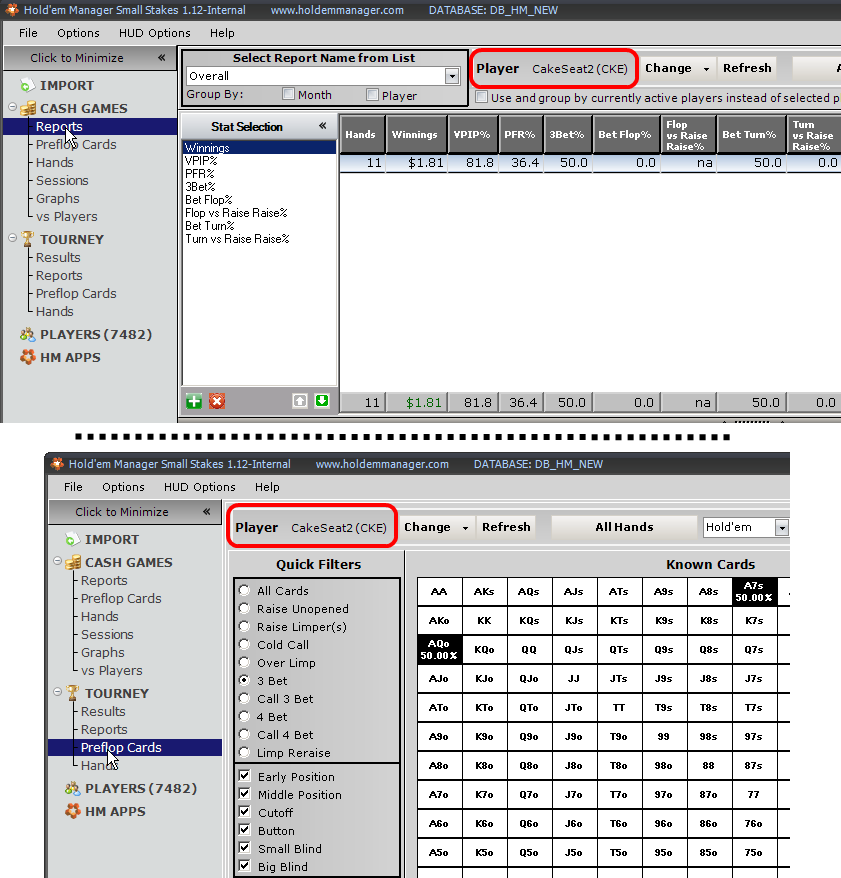
Task: Enable Group By Player checkbox
Action: 372,95
